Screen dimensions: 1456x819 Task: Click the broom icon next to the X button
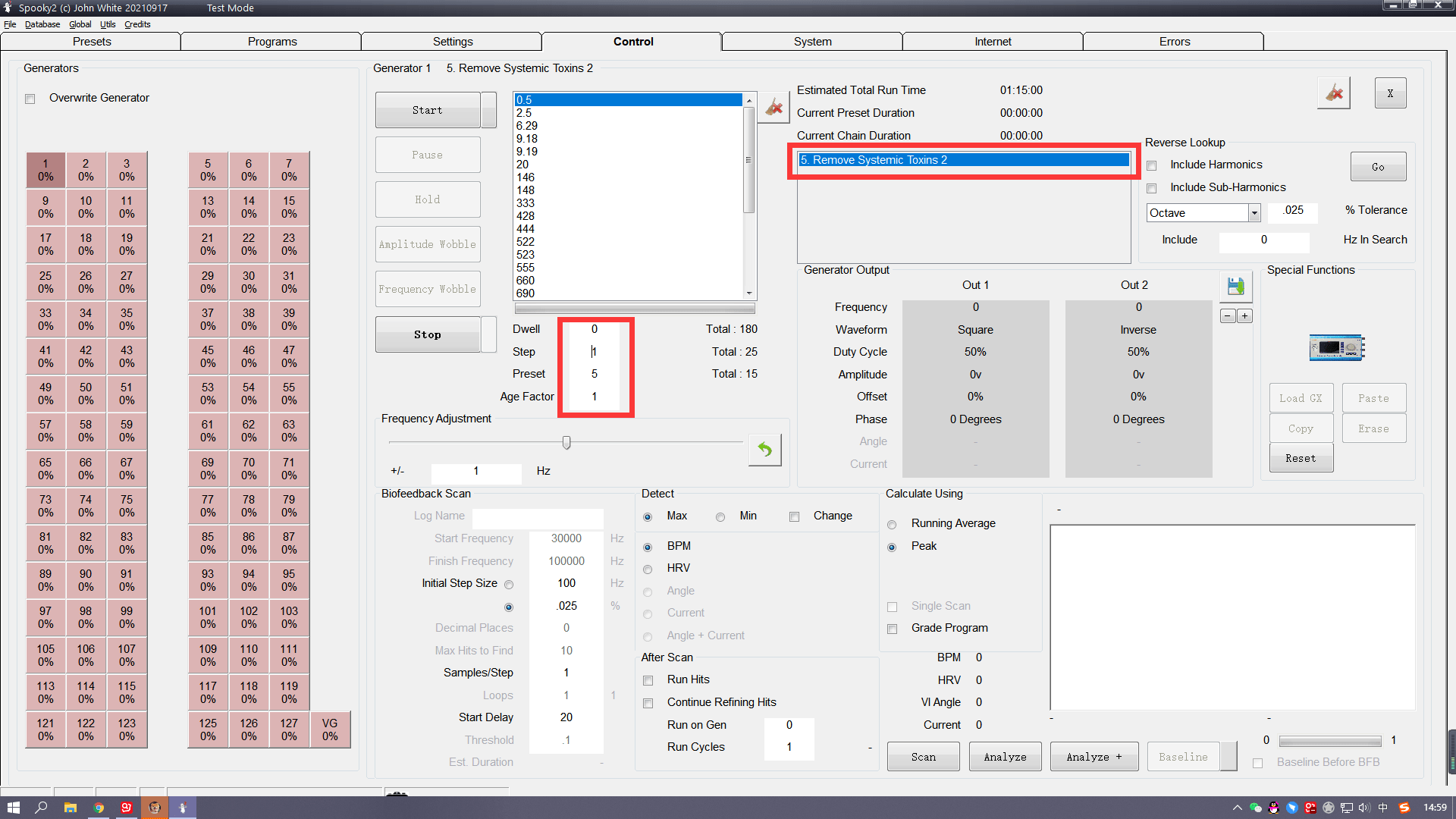pos(1334,93)
